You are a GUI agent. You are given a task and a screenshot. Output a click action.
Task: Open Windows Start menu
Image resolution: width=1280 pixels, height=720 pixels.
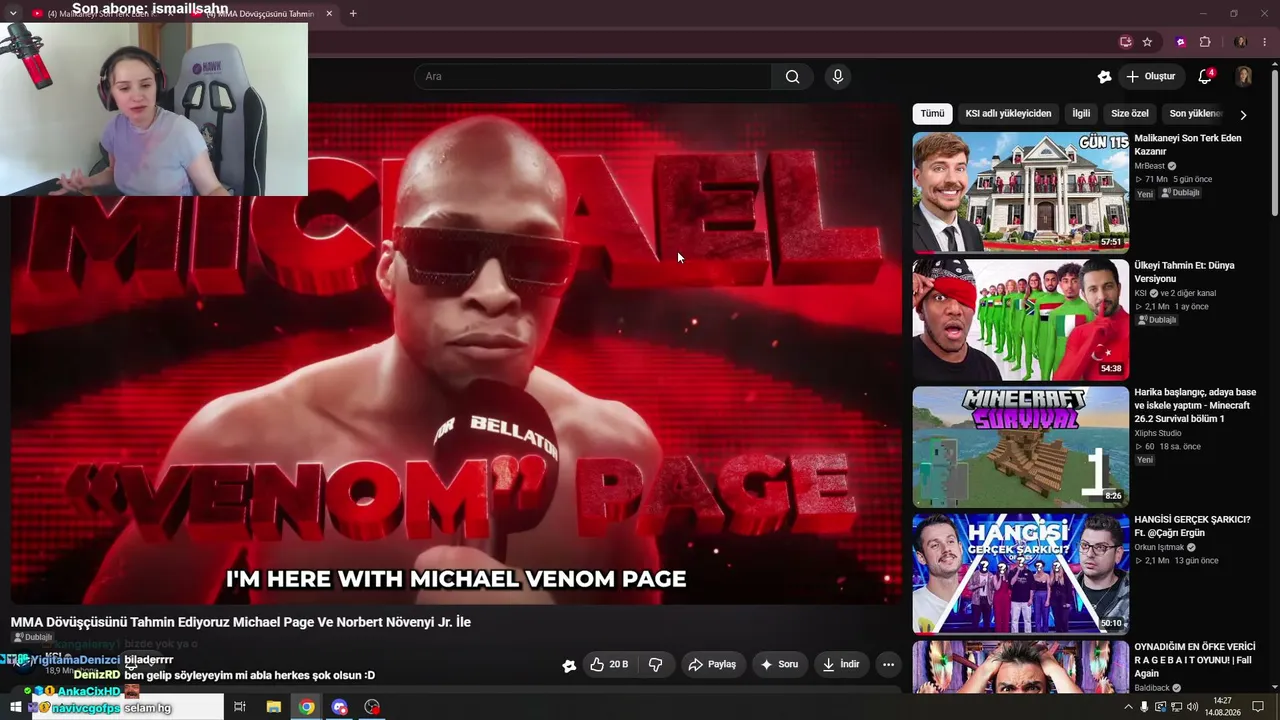(x=15, y=707)
